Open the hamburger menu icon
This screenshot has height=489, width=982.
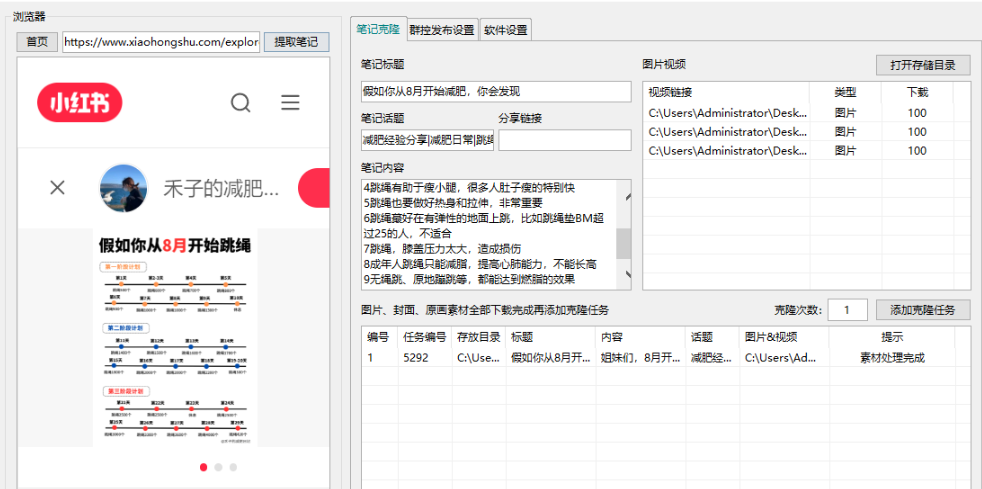(x=290, y=103)
